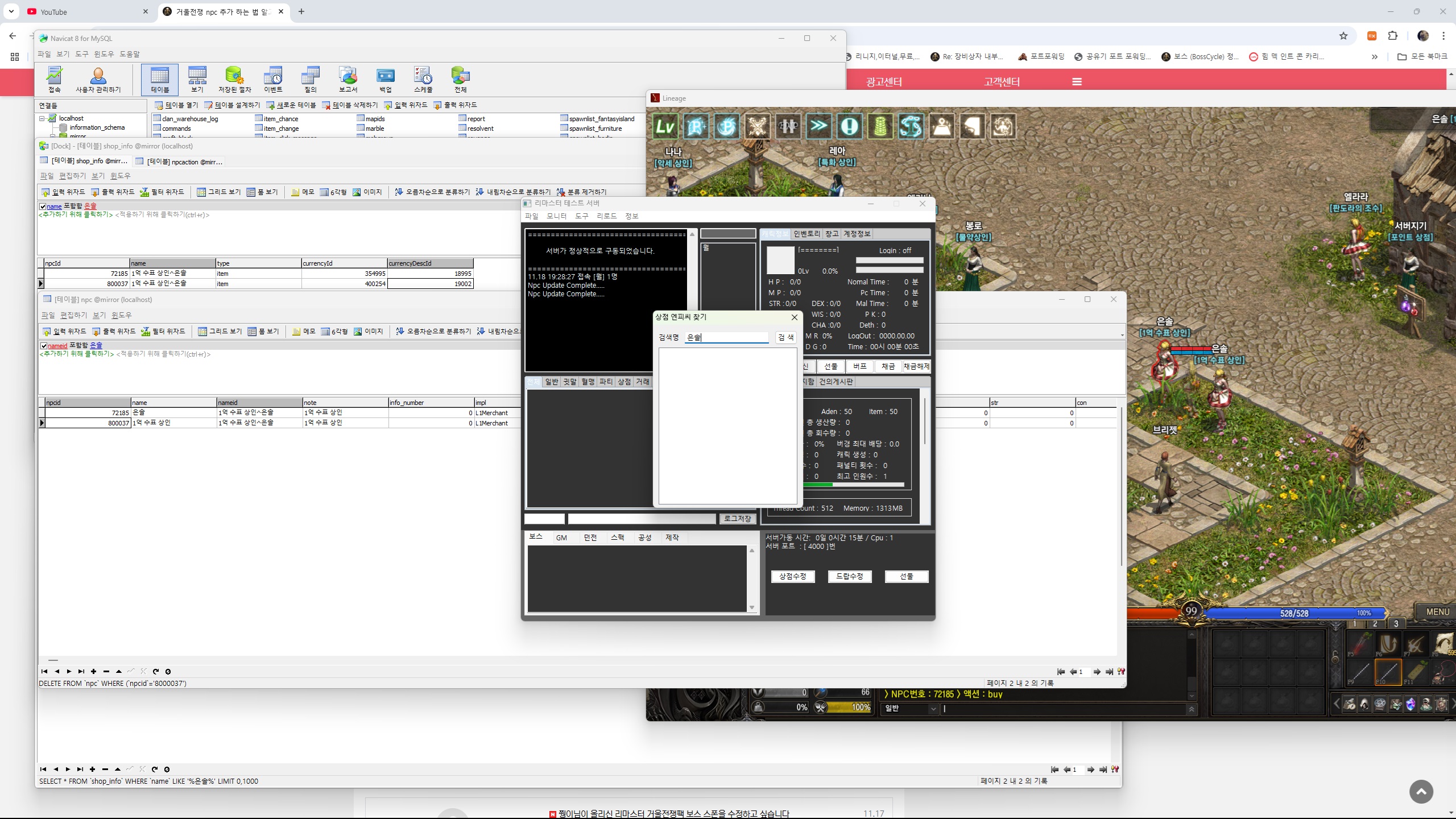Viewport: 1456px width, 819px height.
Task: Click the 드랍수정 button
Action: tap(850, 576)
